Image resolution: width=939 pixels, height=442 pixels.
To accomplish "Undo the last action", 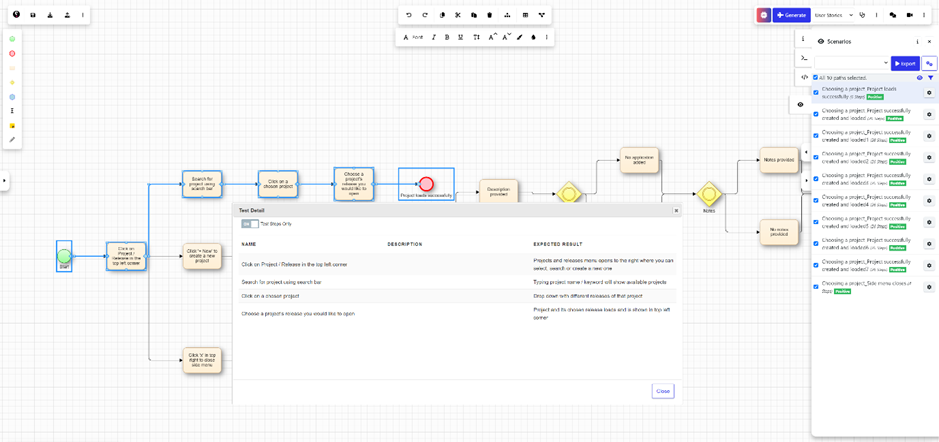I will [x=409, y=15].
